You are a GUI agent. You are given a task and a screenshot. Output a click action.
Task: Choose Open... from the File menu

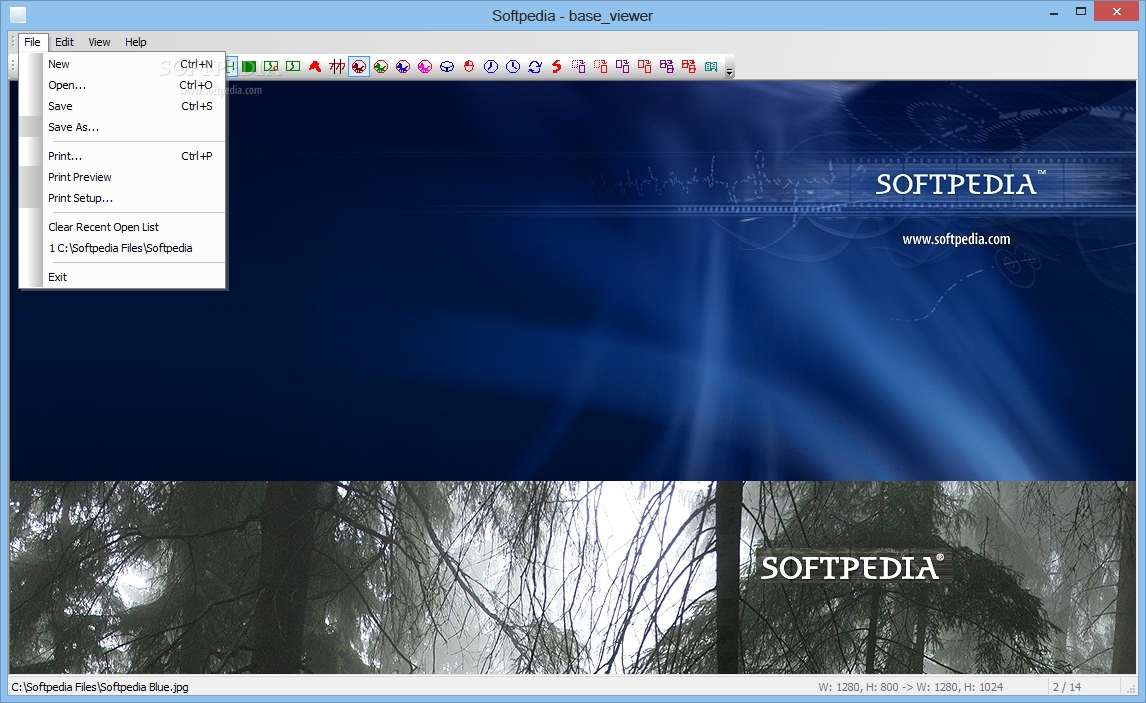(122, 85)
